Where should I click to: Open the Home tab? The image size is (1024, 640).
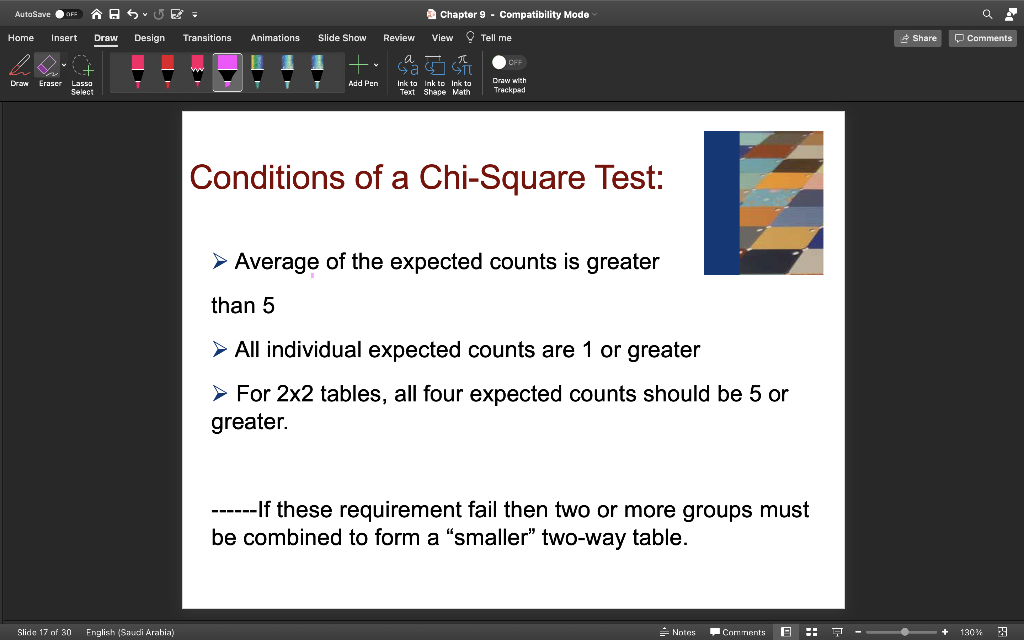[x=21, y=38]
